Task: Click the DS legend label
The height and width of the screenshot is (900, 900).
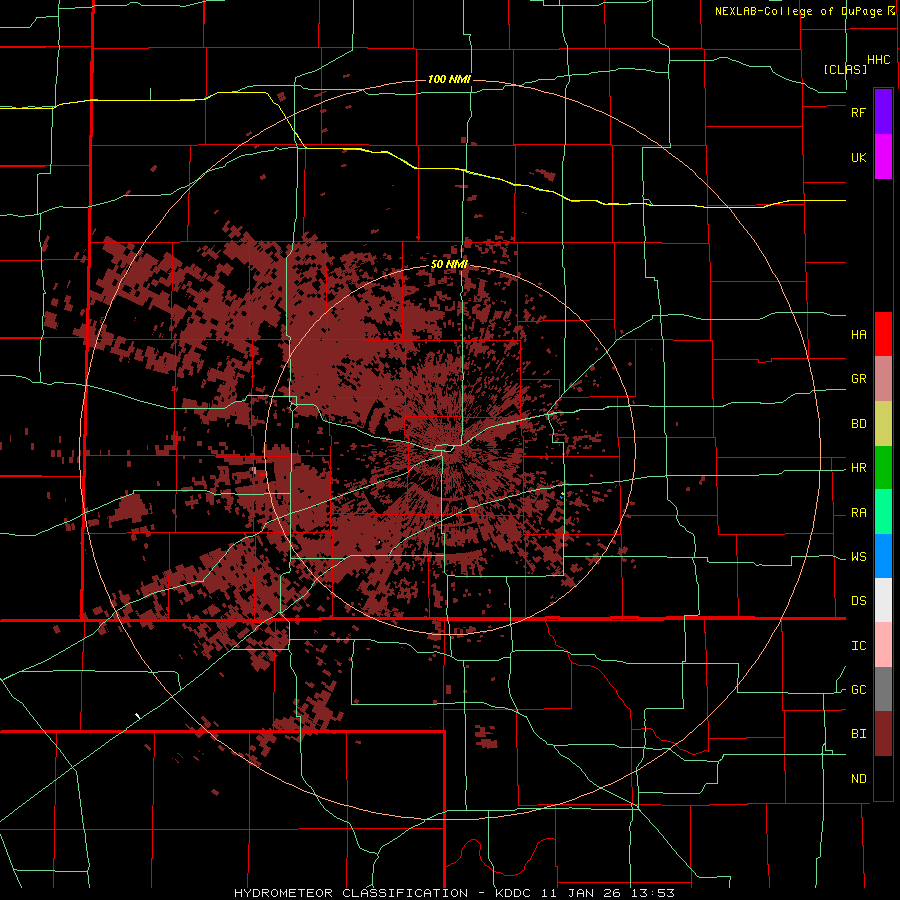Action: pos(858,600)
